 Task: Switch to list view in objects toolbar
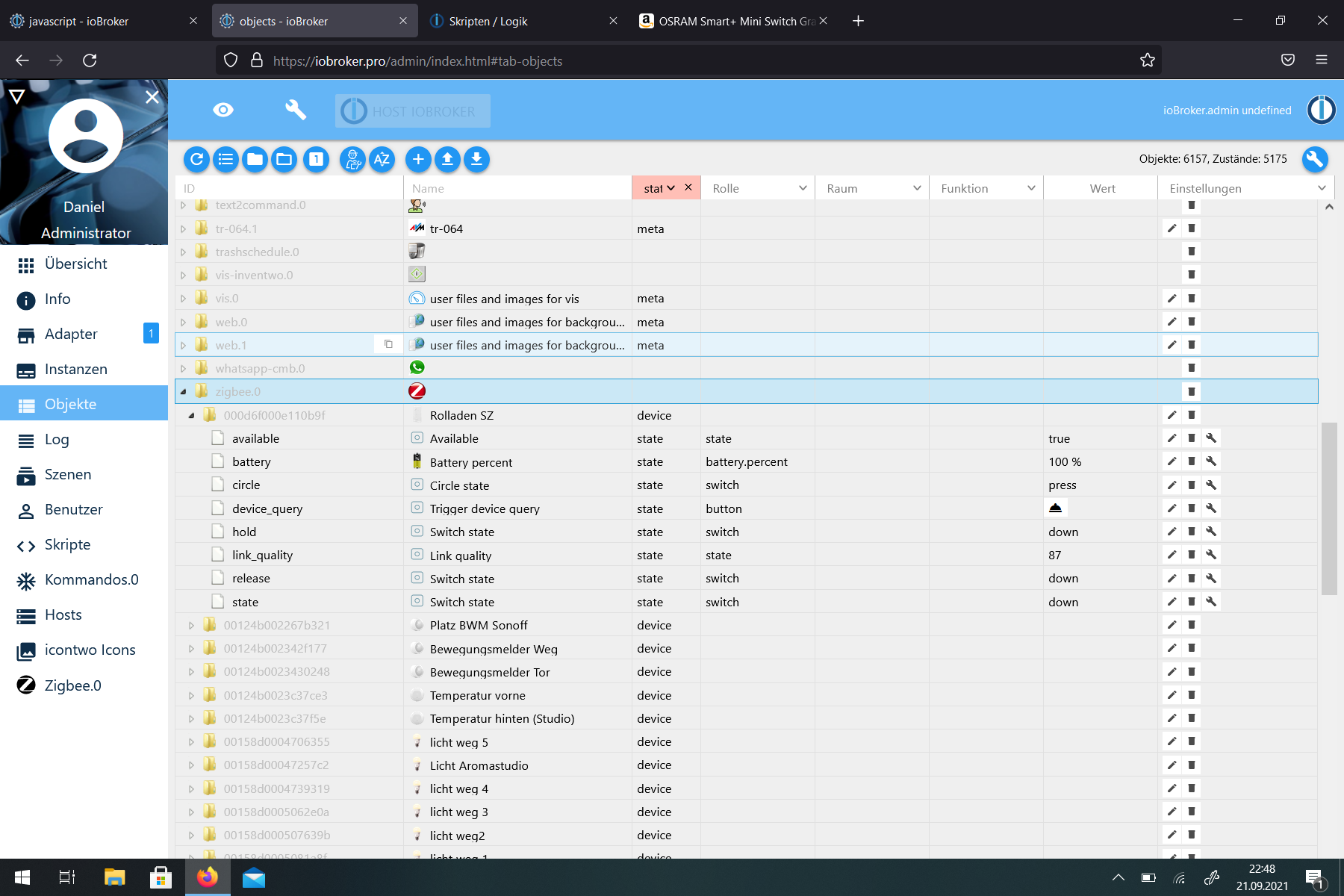225,159
